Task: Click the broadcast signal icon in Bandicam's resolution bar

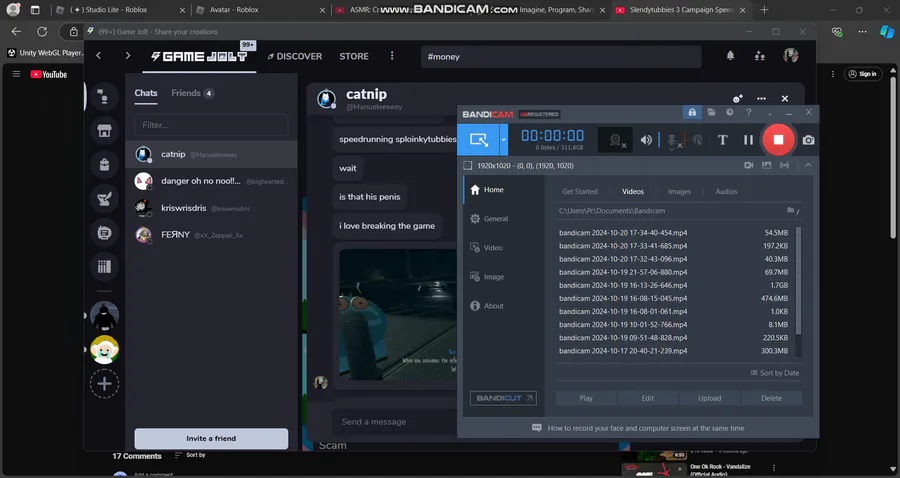Action: [784, 165]
